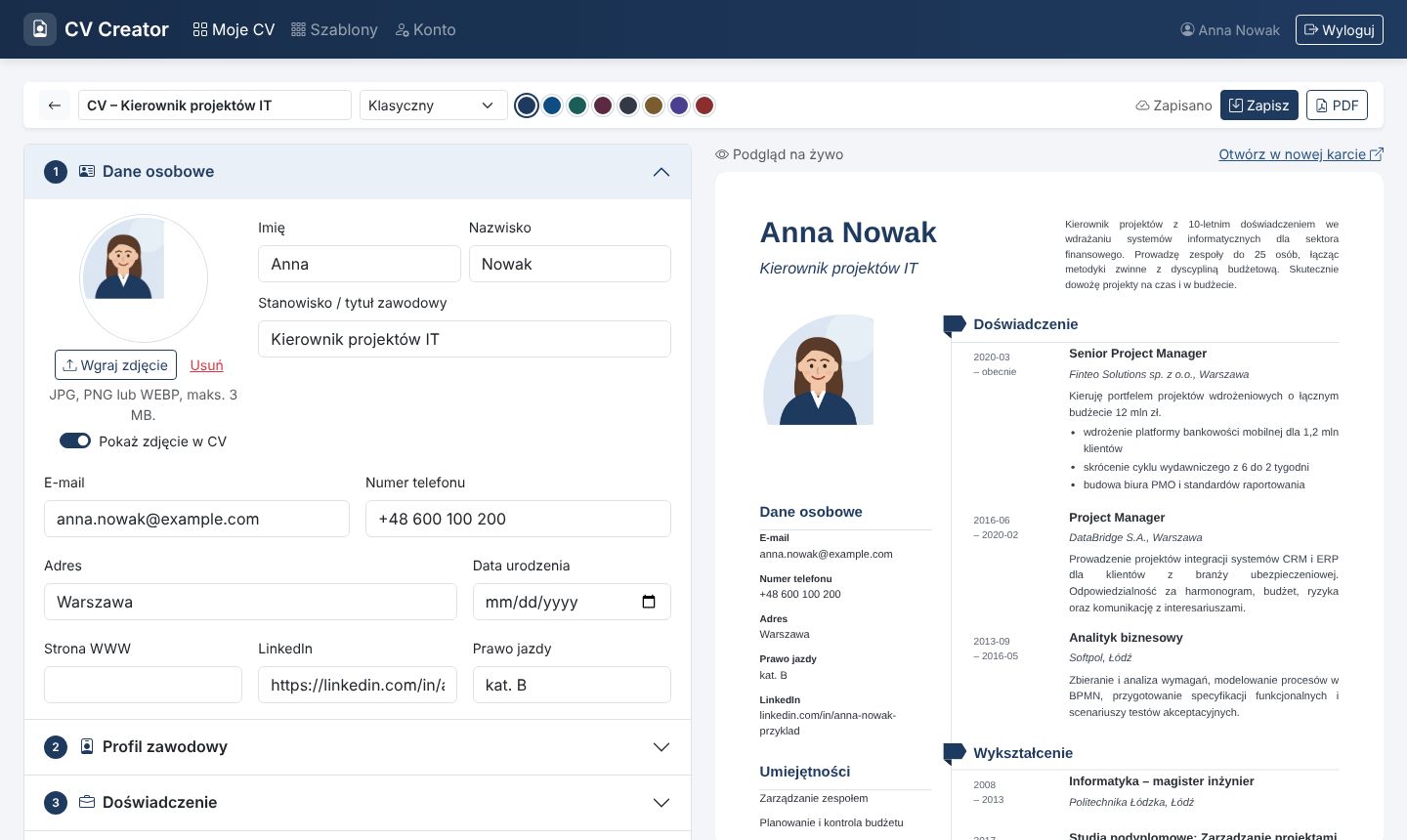
Task: Click the Anna Nowak user account item
Action: click(x=1230, y=29)
